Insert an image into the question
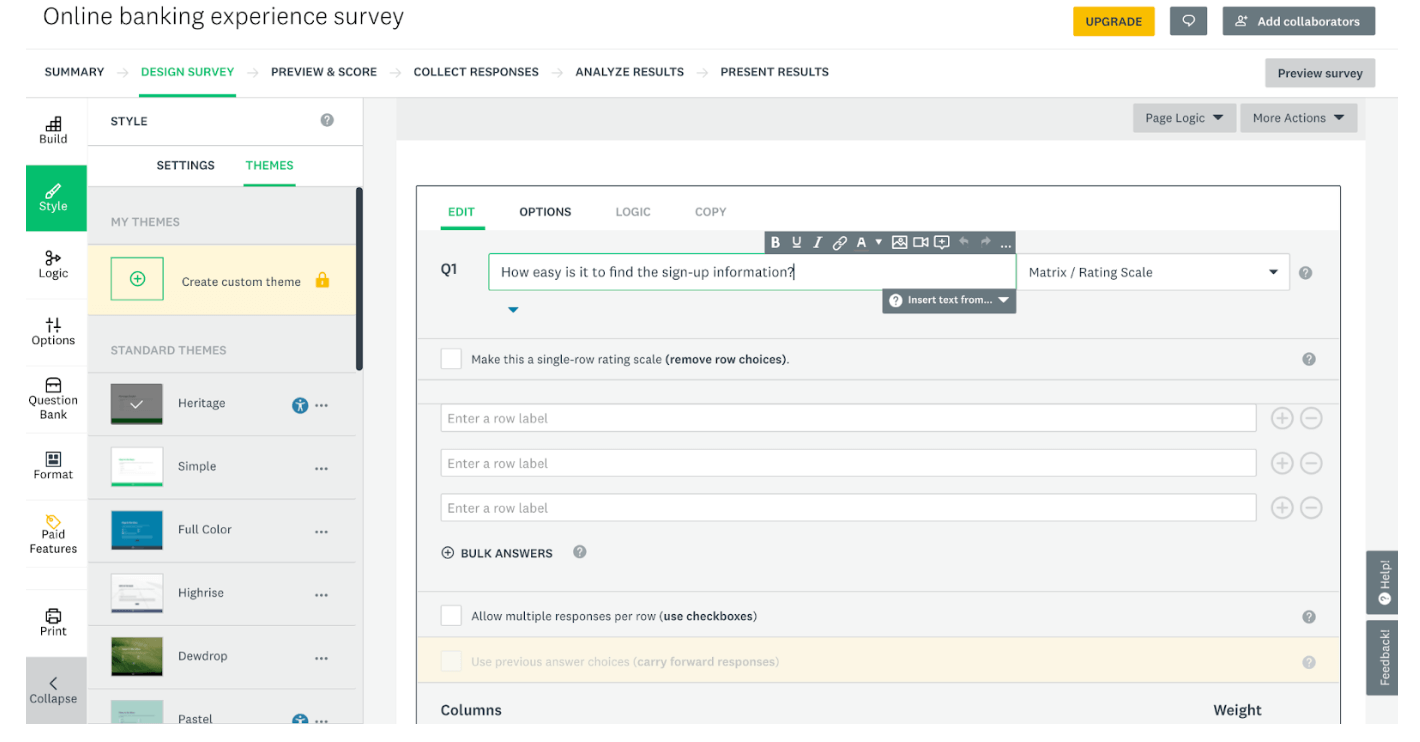 [899, 242]
